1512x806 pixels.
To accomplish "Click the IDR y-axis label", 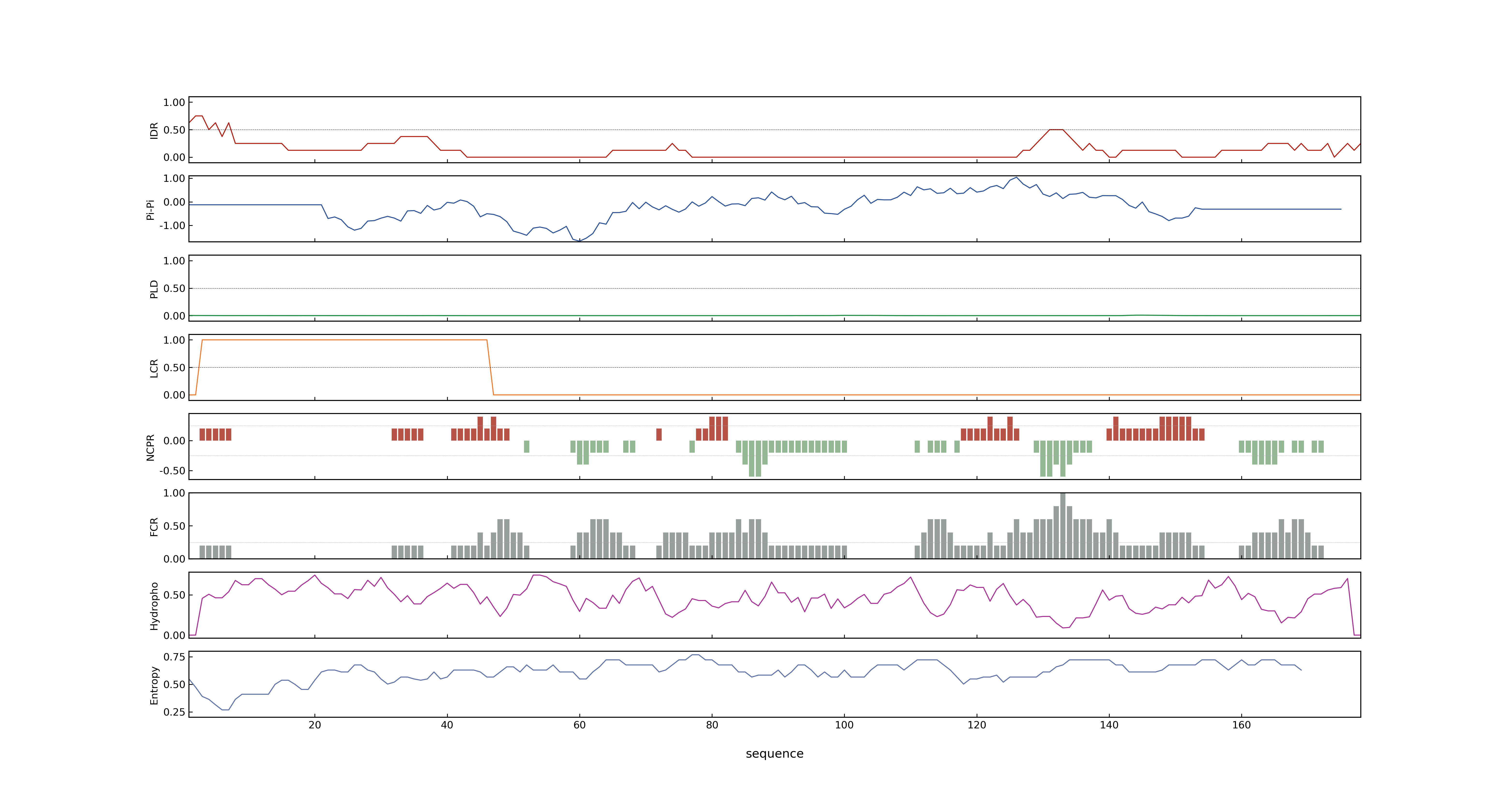I will (154, 130).
